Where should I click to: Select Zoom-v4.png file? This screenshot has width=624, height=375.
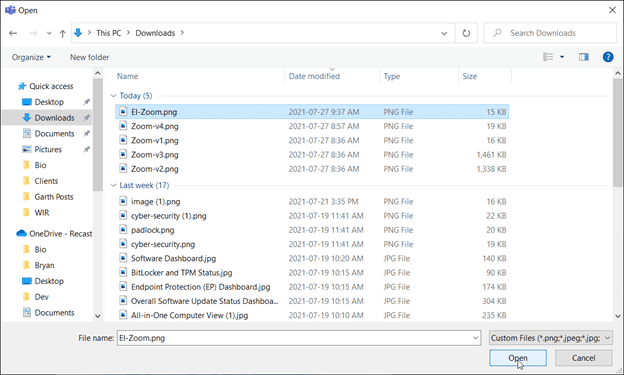tap(155, 126)
